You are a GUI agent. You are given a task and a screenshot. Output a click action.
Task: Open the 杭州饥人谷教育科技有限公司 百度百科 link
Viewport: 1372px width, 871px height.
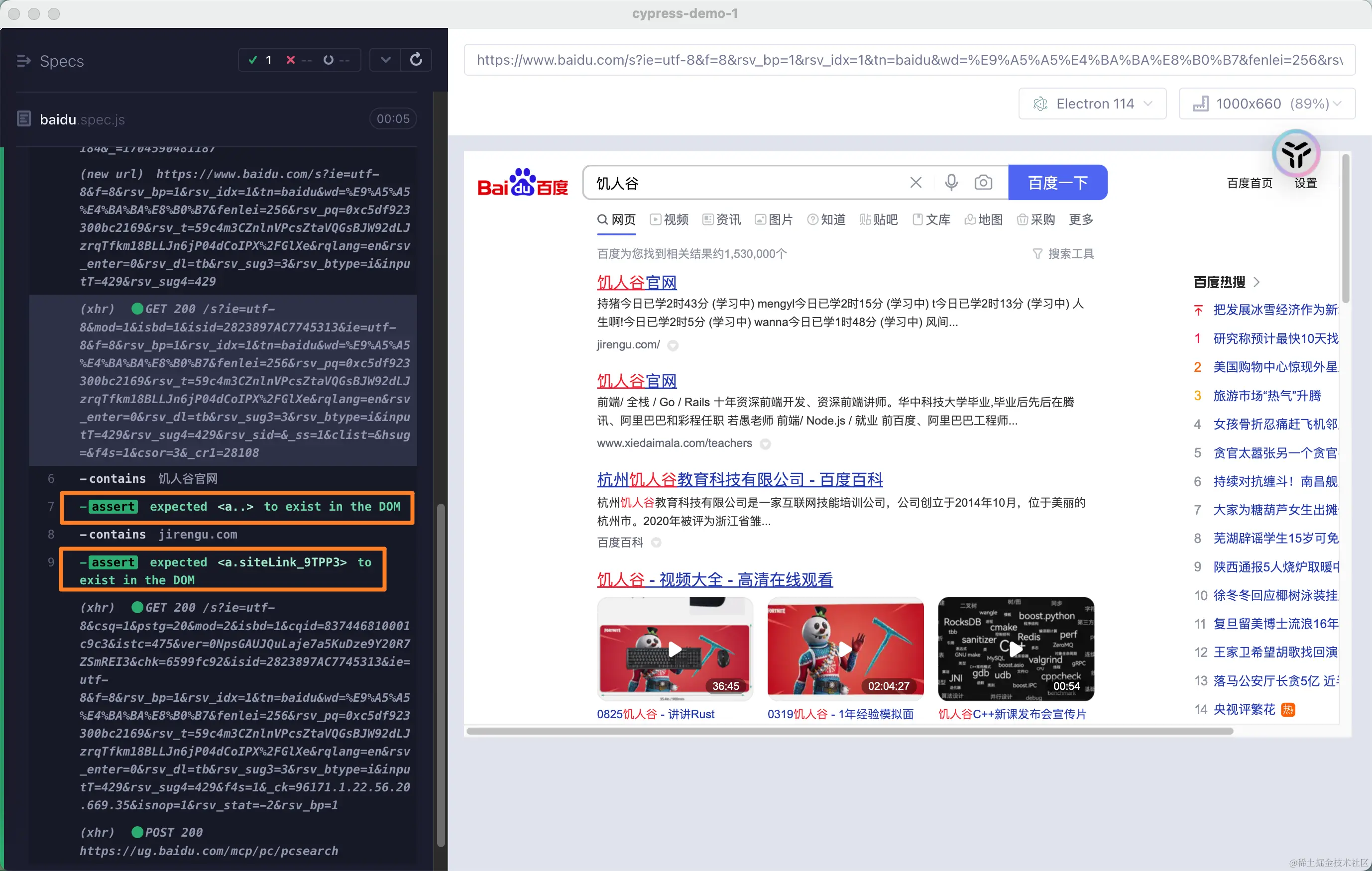click(x=740, y=480)
